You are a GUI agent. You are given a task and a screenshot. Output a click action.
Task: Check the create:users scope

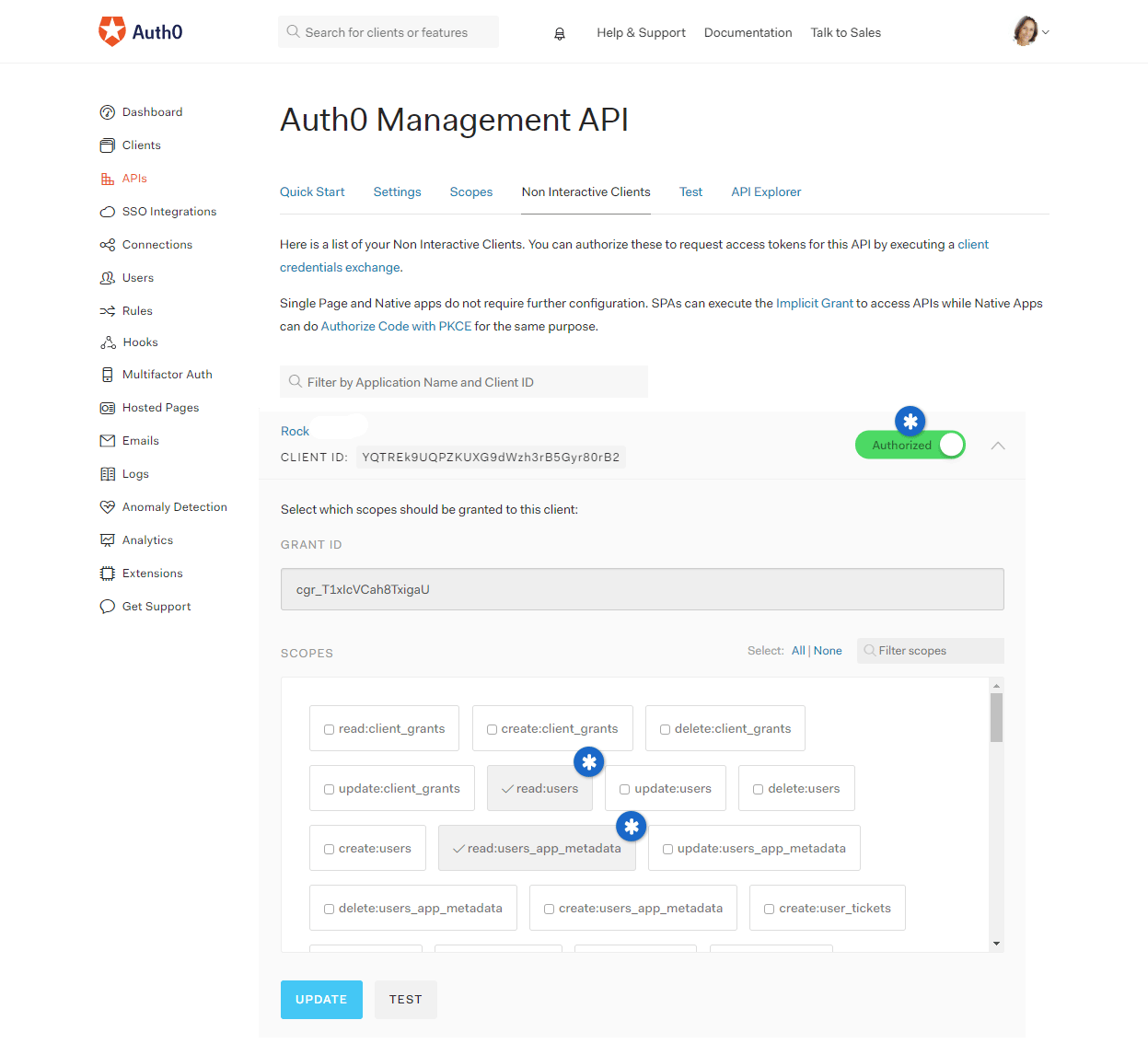click(329, 849)
